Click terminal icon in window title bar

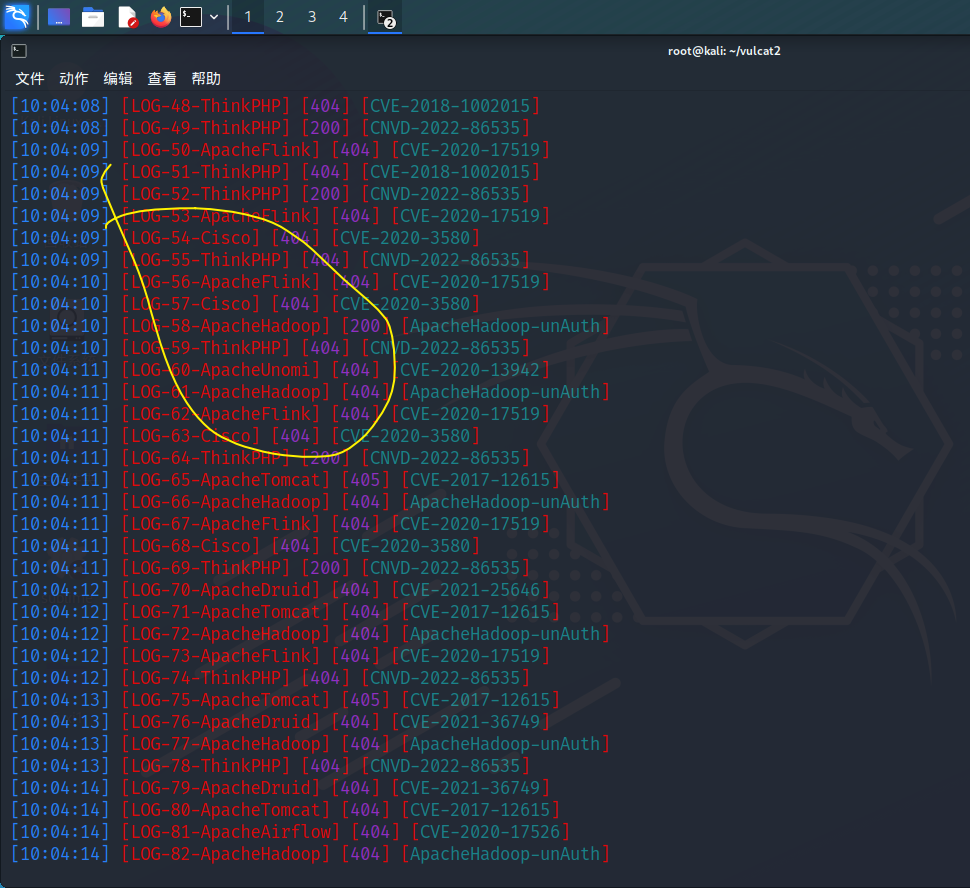click(19, 51)
